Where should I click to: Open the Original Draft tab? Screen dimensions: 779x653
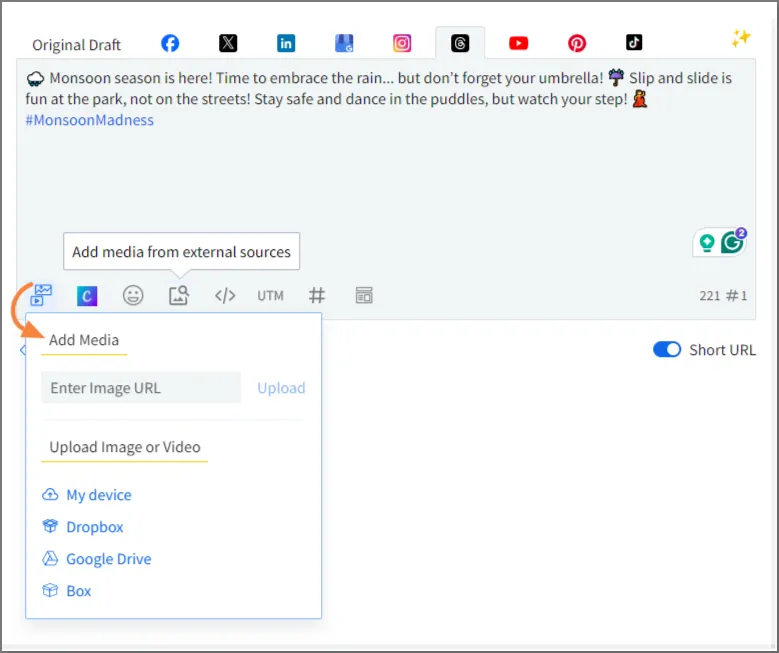click(x=77, y=45)
